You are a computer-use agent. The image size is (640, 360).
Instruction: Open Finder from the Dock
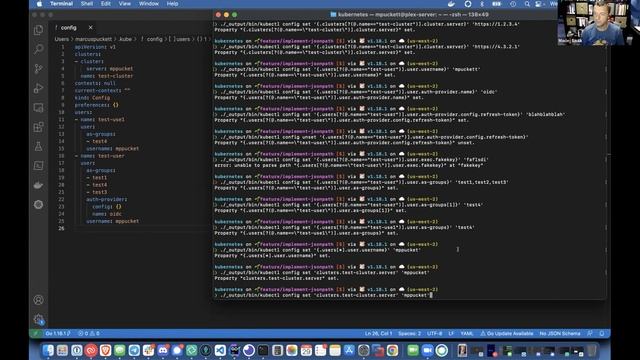(48, 350)
